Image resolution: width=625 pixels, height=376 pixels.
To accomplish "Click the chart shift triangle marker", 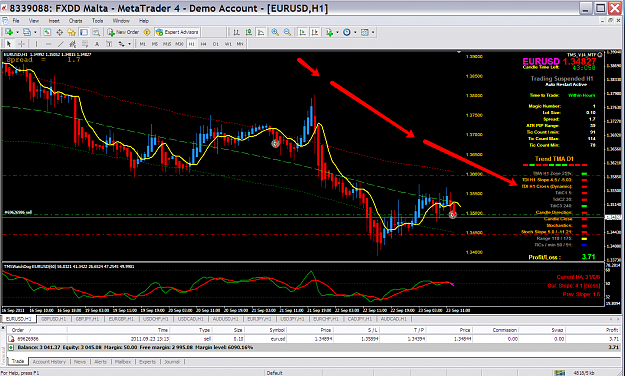I will point(459,52).
